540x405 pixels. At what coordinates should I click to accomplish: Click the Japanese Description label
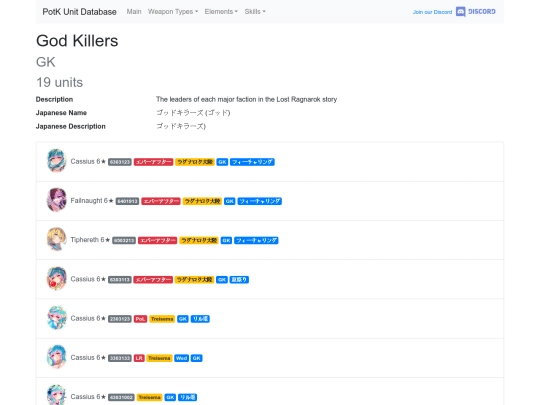71,126
